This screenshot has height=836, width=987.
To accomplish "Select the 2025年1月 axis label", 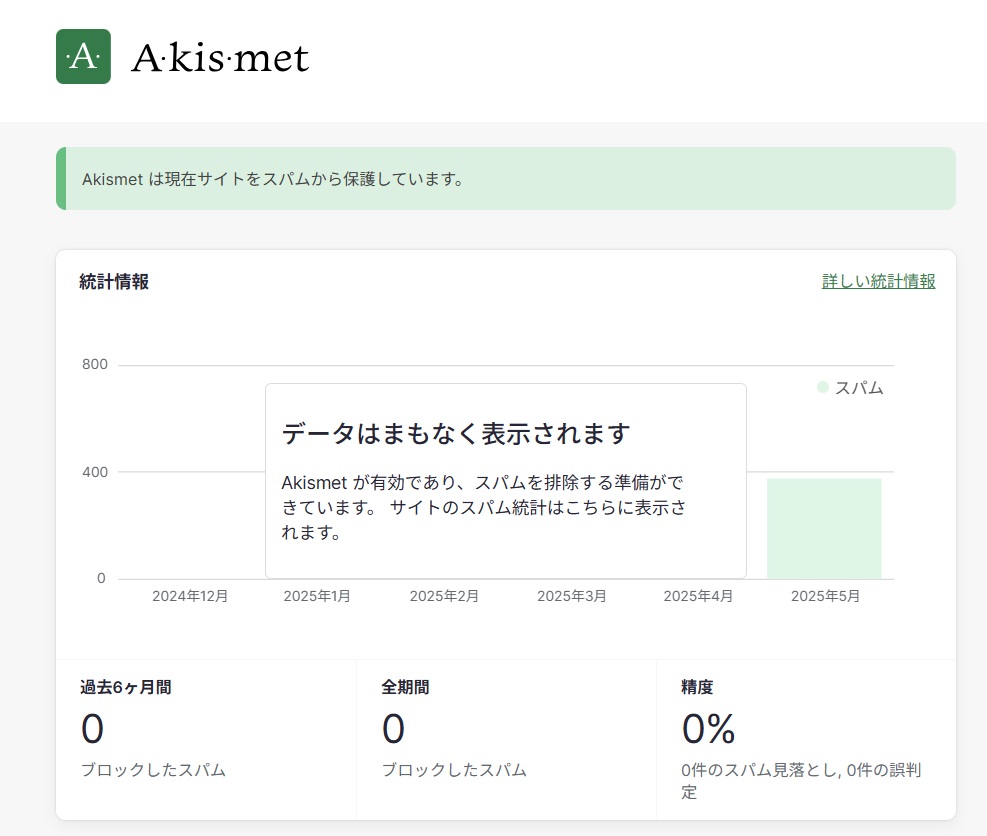I will pos(317,596).
